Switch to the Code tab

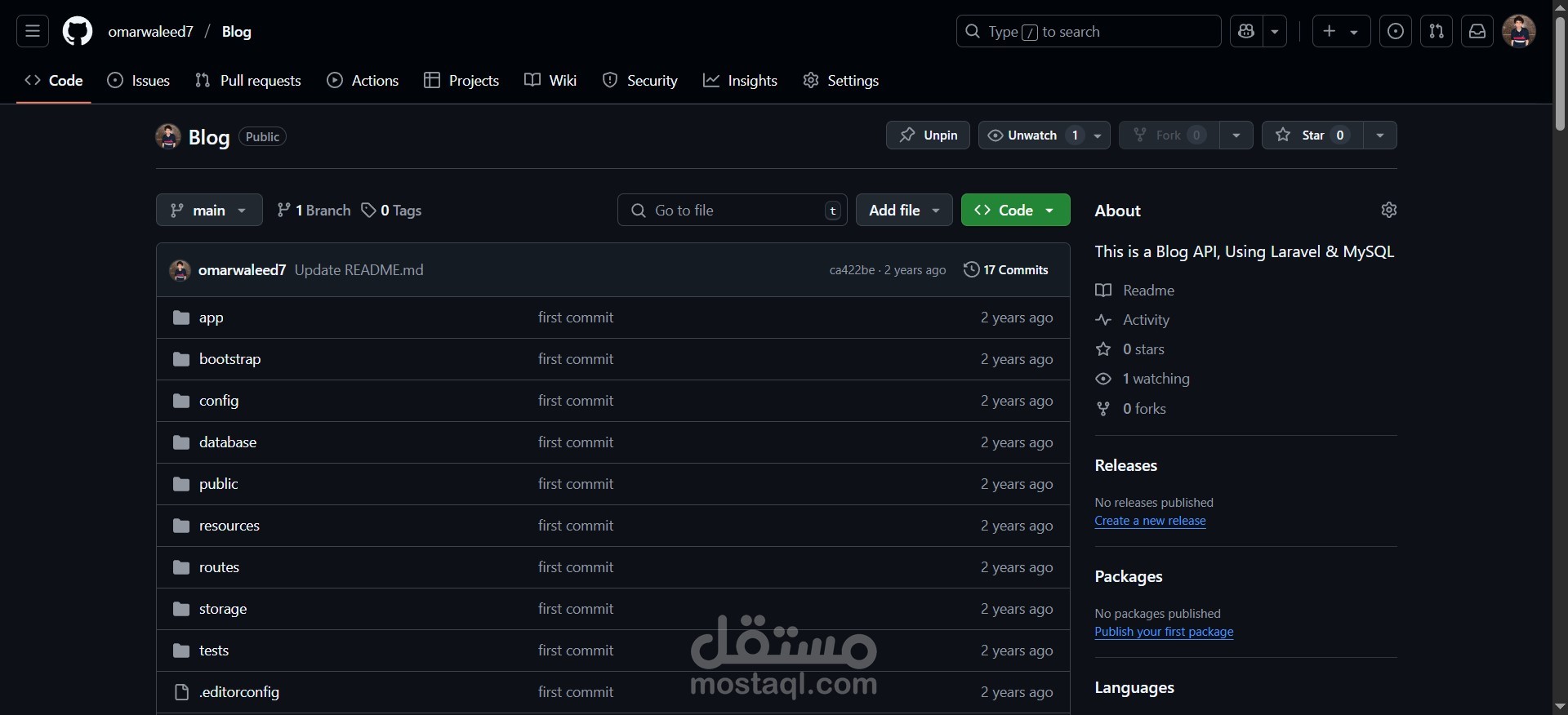click(54, 80)
